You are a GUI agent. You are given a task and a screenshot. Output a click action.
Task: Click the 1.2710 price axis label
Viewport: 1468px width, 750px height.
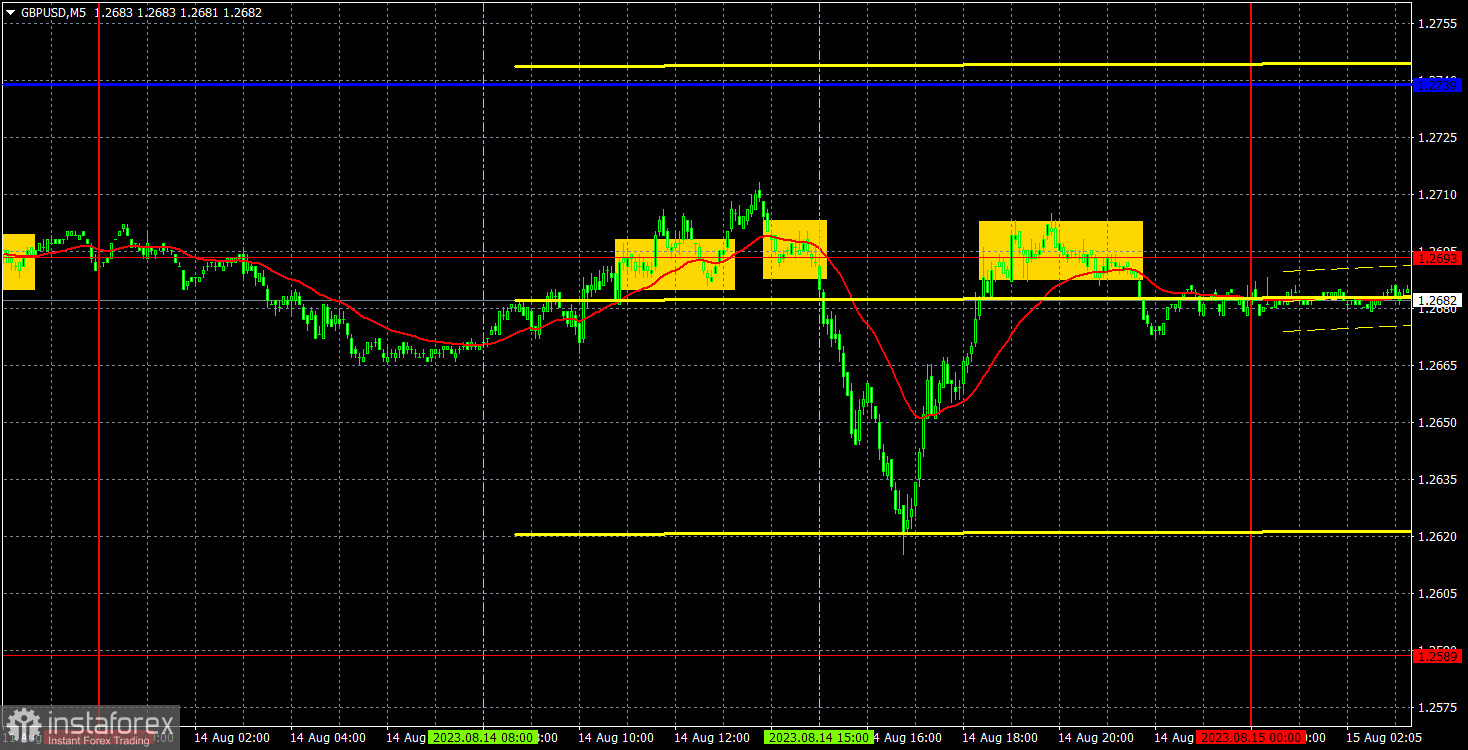click(x=1439, y=195)
